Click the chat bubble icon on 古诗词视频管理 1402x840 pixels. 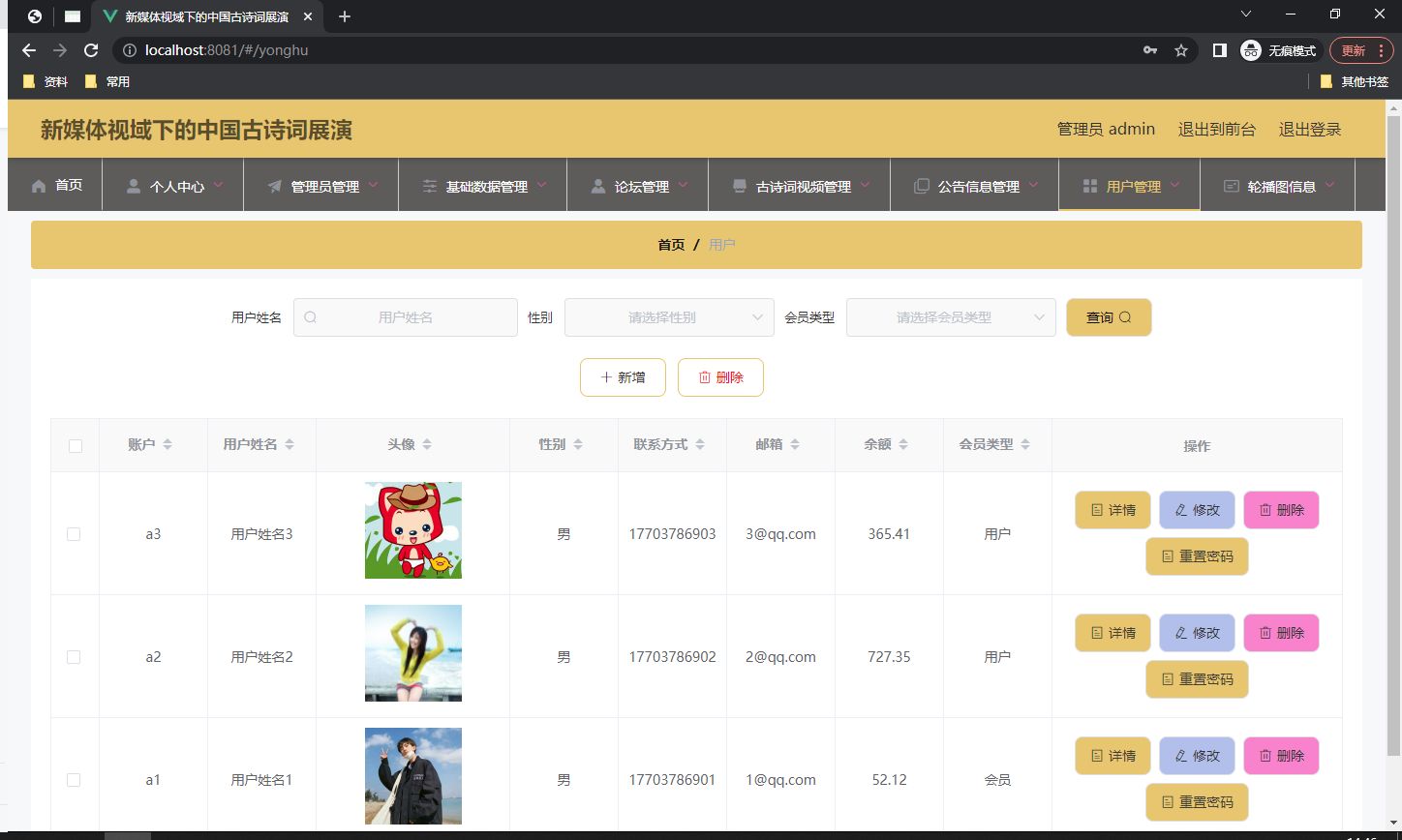click(739, 185)
